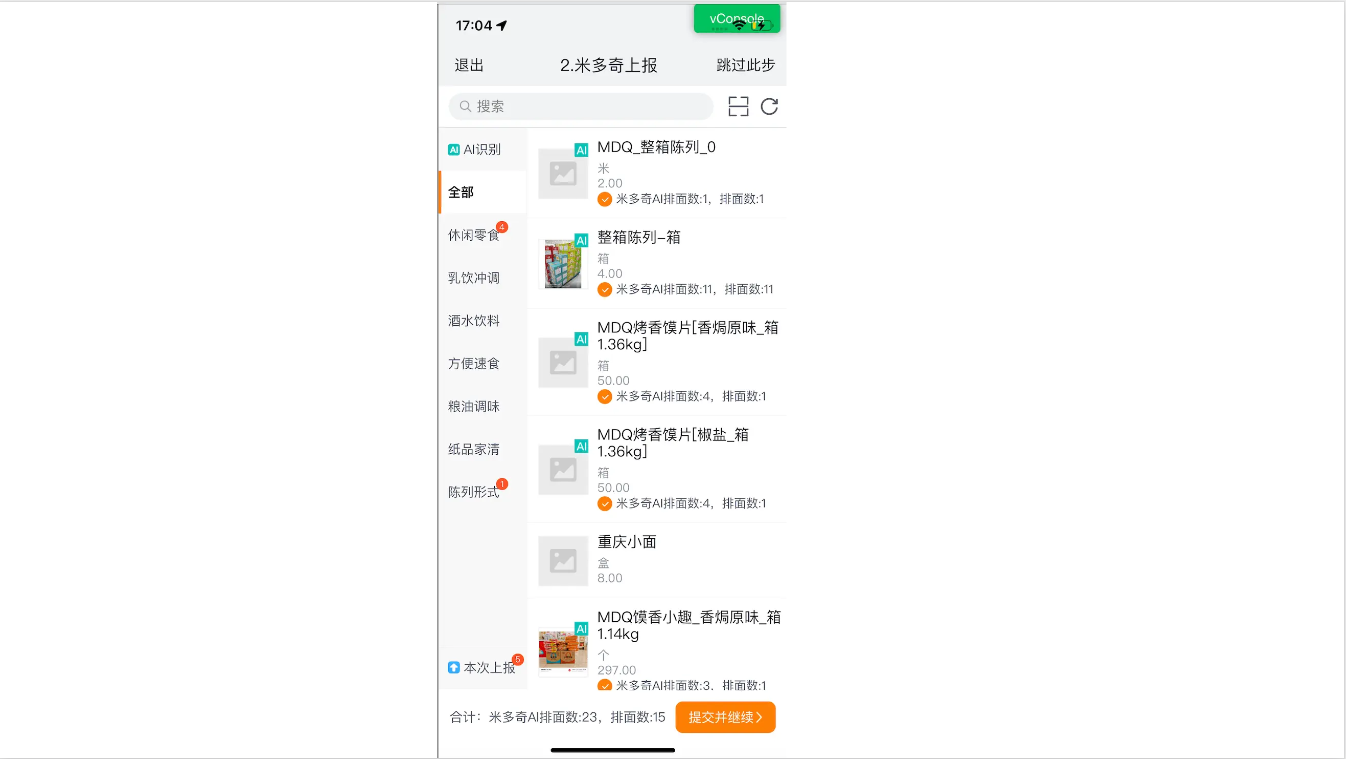Open the 方便速食 category
The image size is (1346, 759).
pos(482,364)
